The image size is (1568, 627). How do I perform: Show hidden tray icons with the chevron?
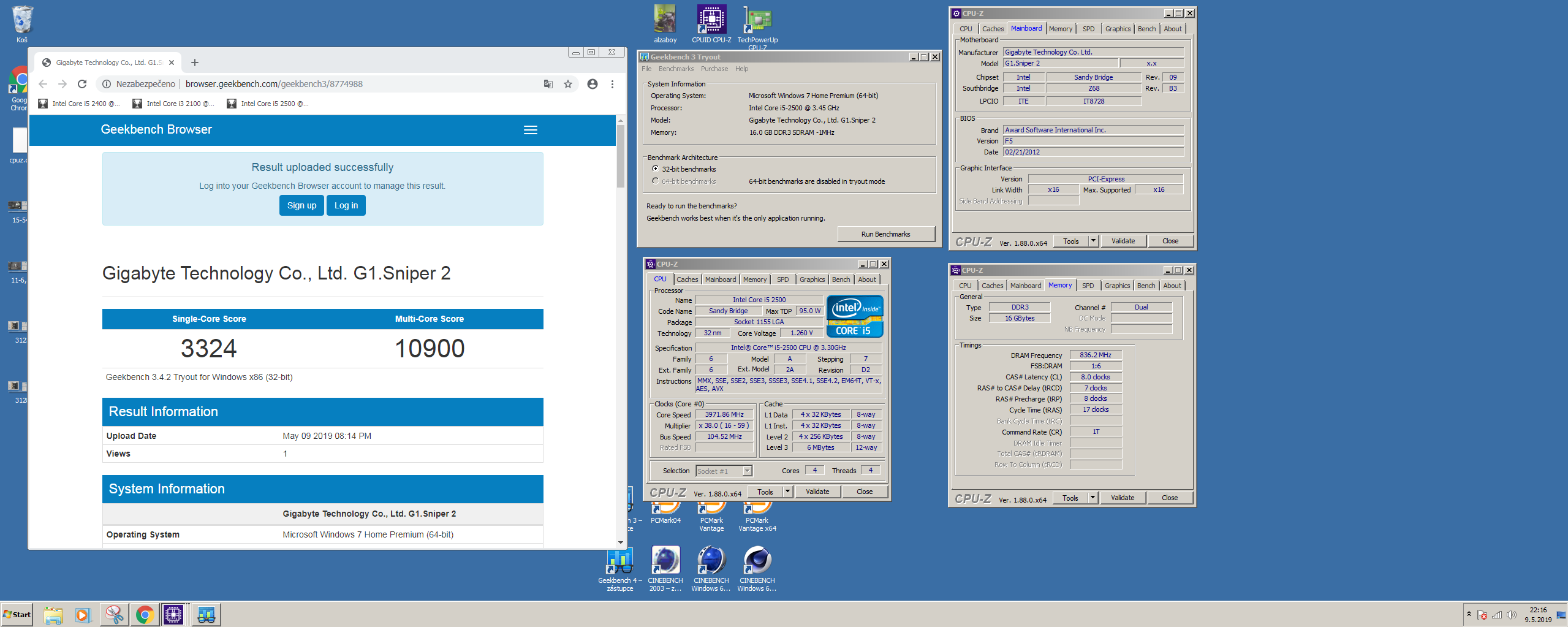pyautogui.click(x=1469, y=614)
